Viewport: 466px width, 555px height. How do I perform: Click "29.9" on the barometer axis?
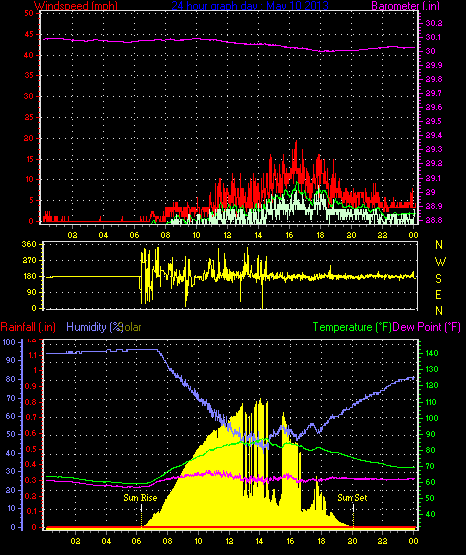pyautogui.click(x=434, y=65)
